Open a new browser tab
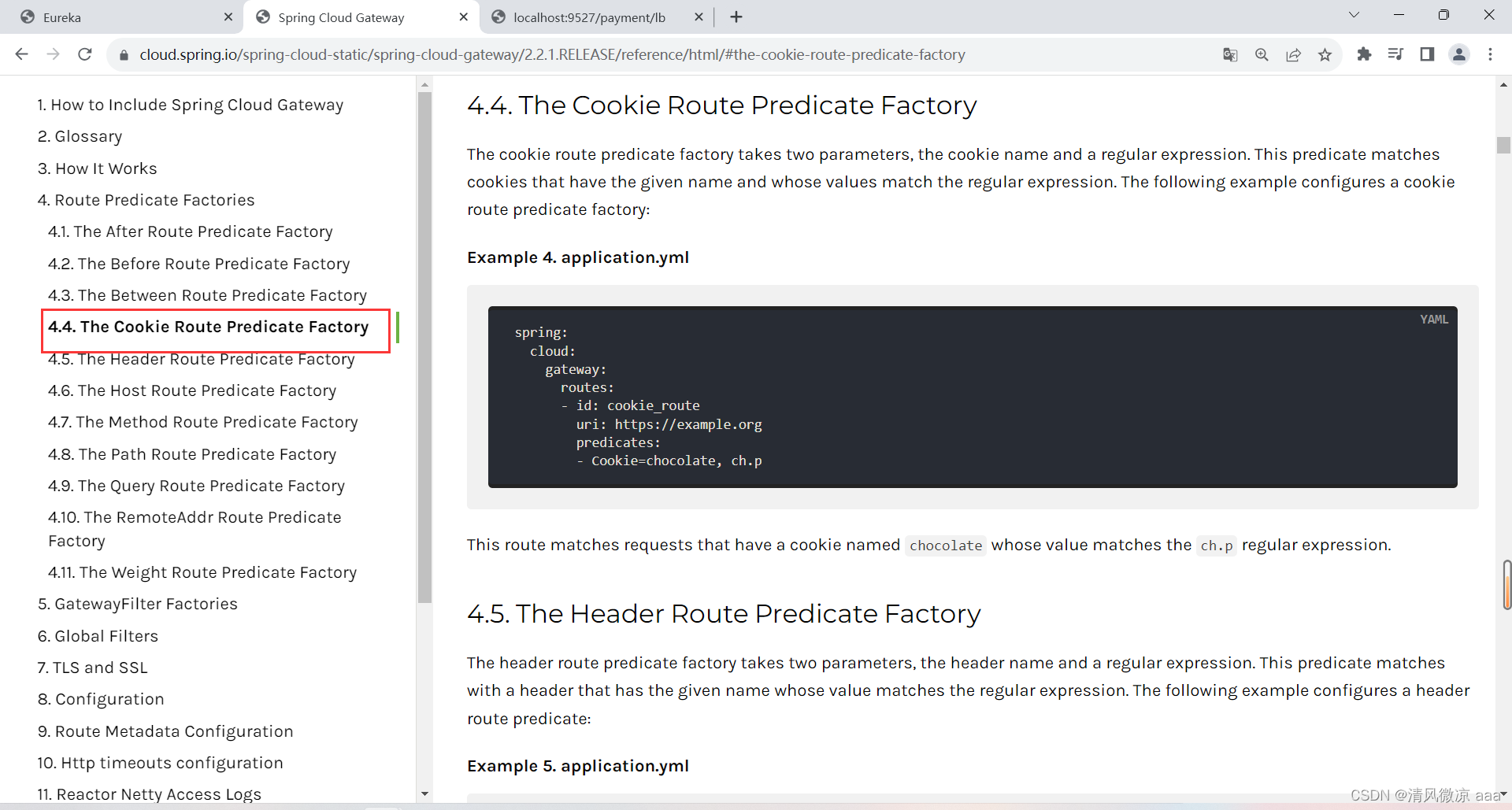1512x810 pixels. 736,17
